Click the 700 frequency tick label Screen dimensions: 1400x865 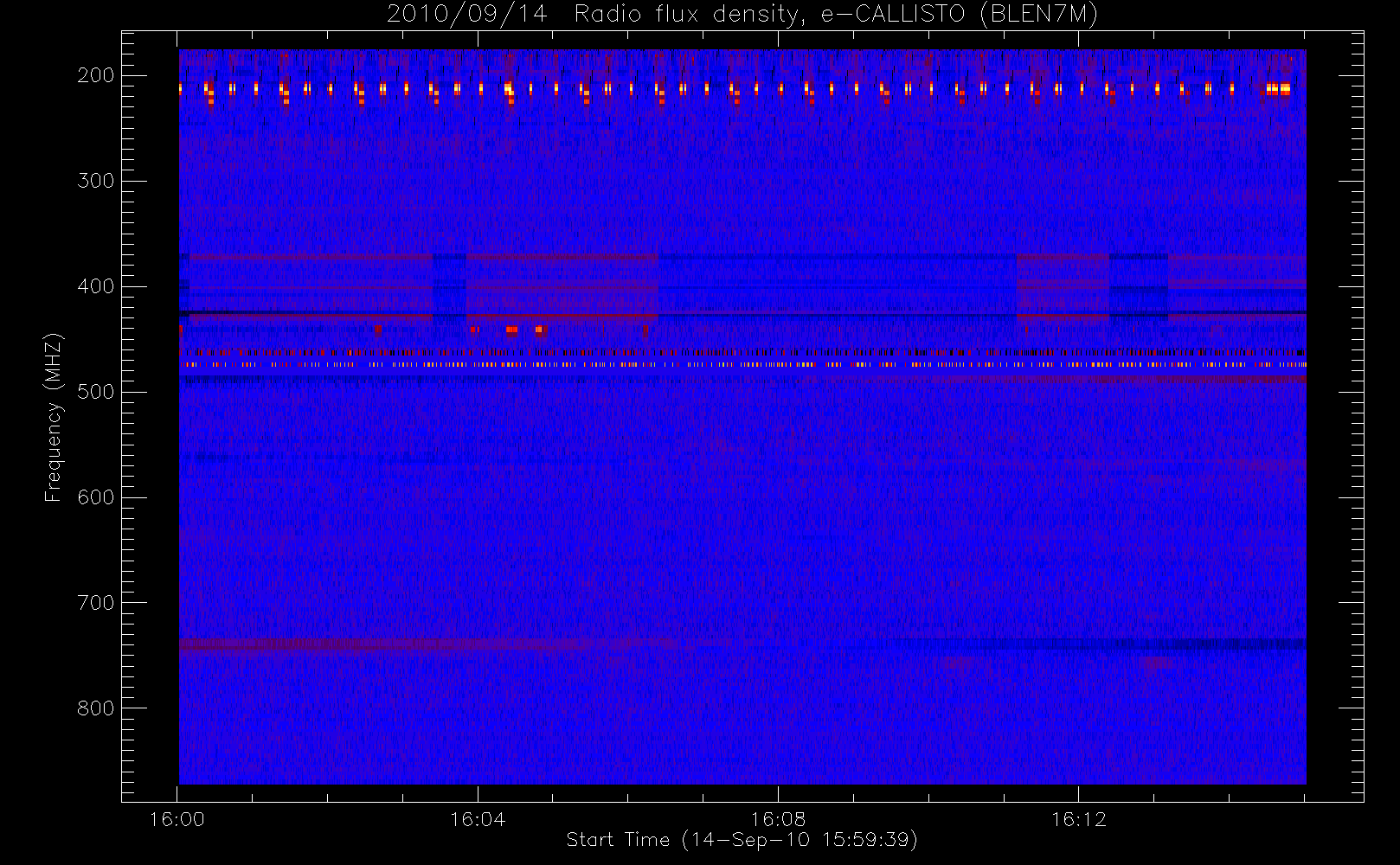[96, 603]
